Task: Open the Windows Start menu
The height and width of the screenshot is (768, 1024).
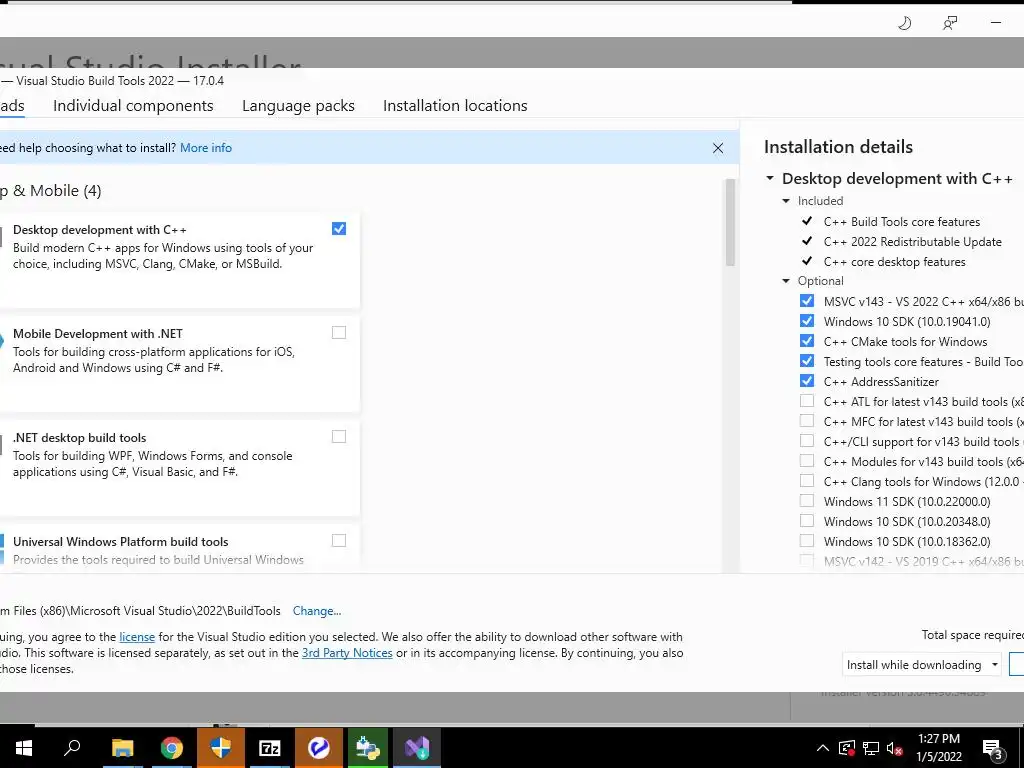Action: coord(24,748)
